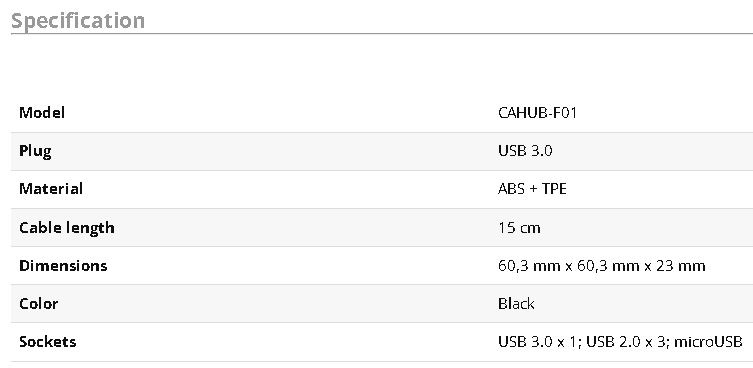Select the Color row label

click(x=38, y=304)
